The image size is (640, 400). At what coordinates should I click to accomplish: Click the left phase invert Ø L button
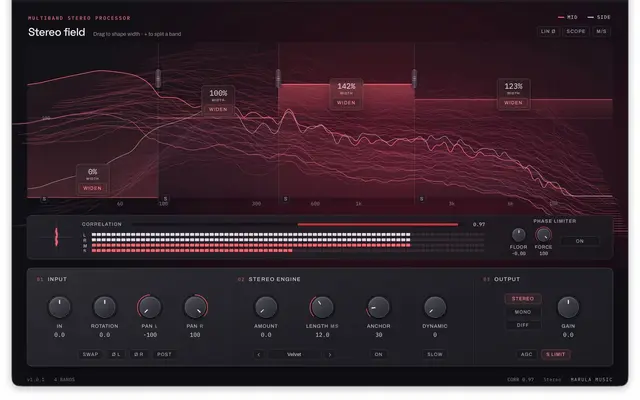click(x=116, y=354)
